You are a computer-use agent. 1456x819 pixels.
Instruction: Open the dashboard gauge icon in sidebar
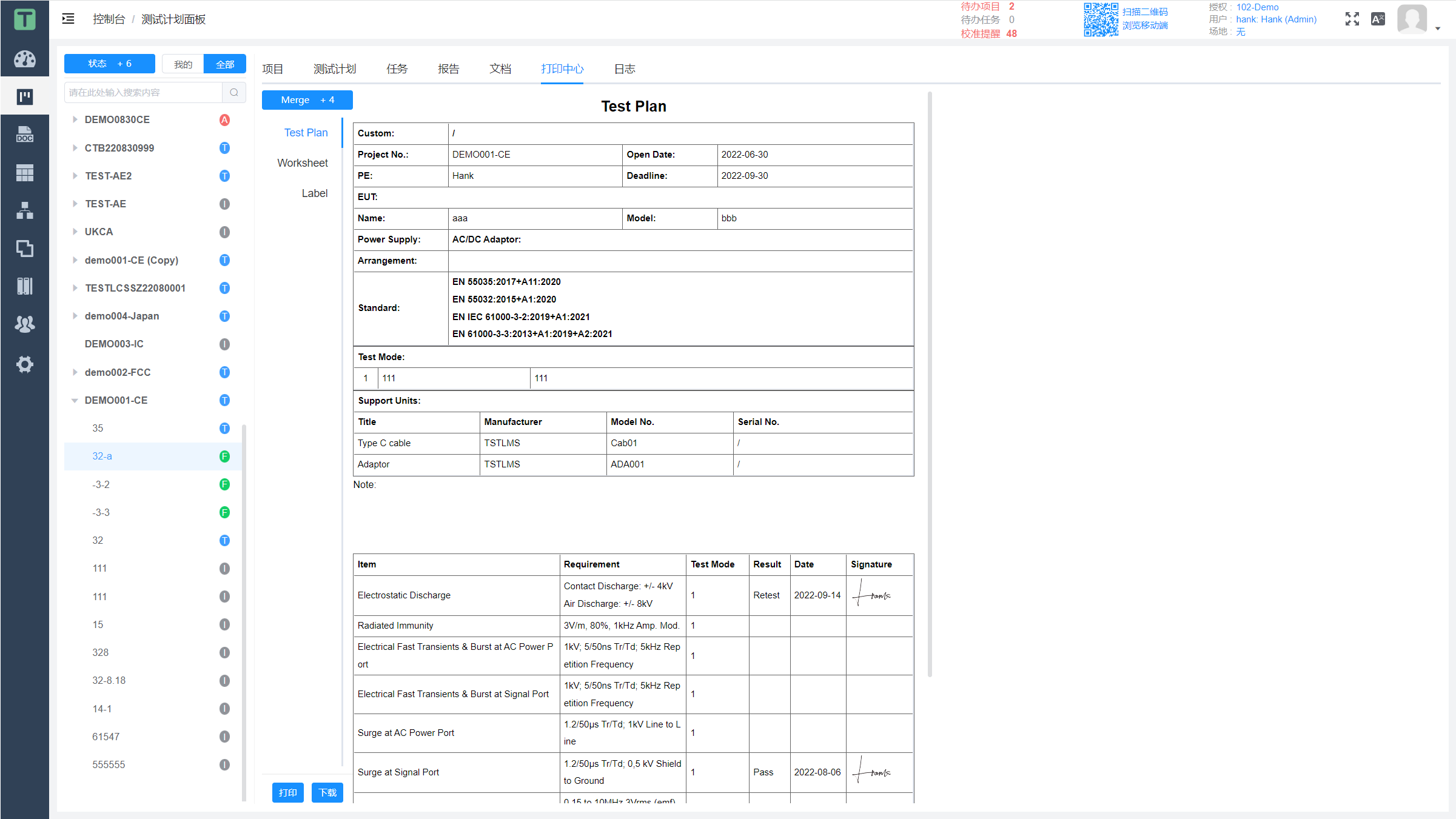(x=24, y=59)
